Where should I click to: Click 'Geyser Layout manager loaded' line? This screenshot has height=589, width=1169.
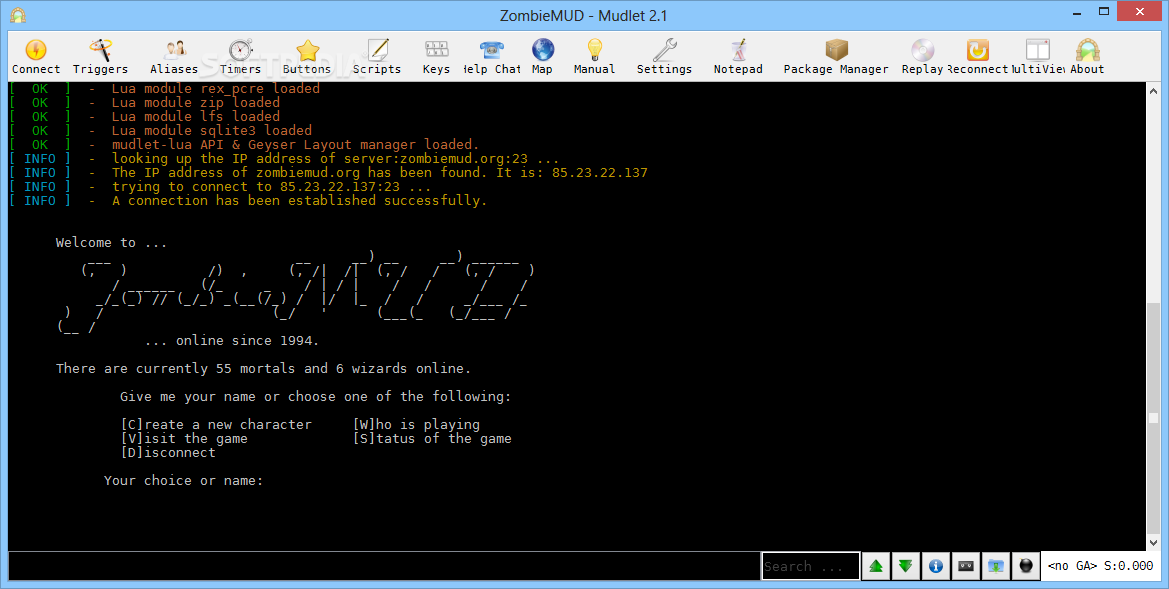click(295, 145)
